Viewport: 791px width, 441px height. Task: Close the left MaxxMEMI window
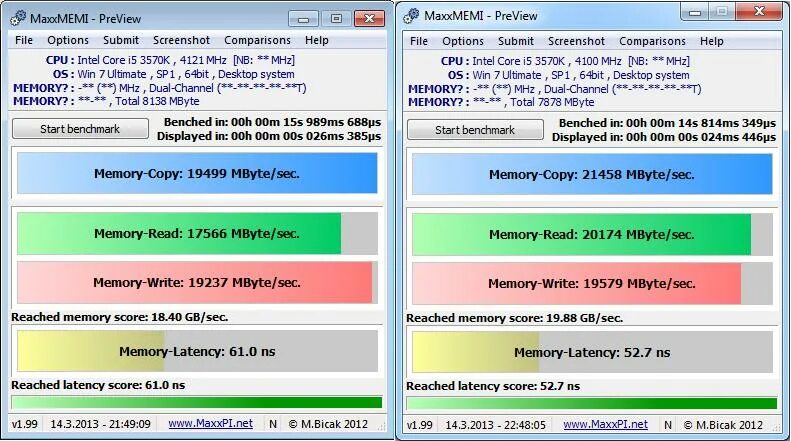(369, 19)
